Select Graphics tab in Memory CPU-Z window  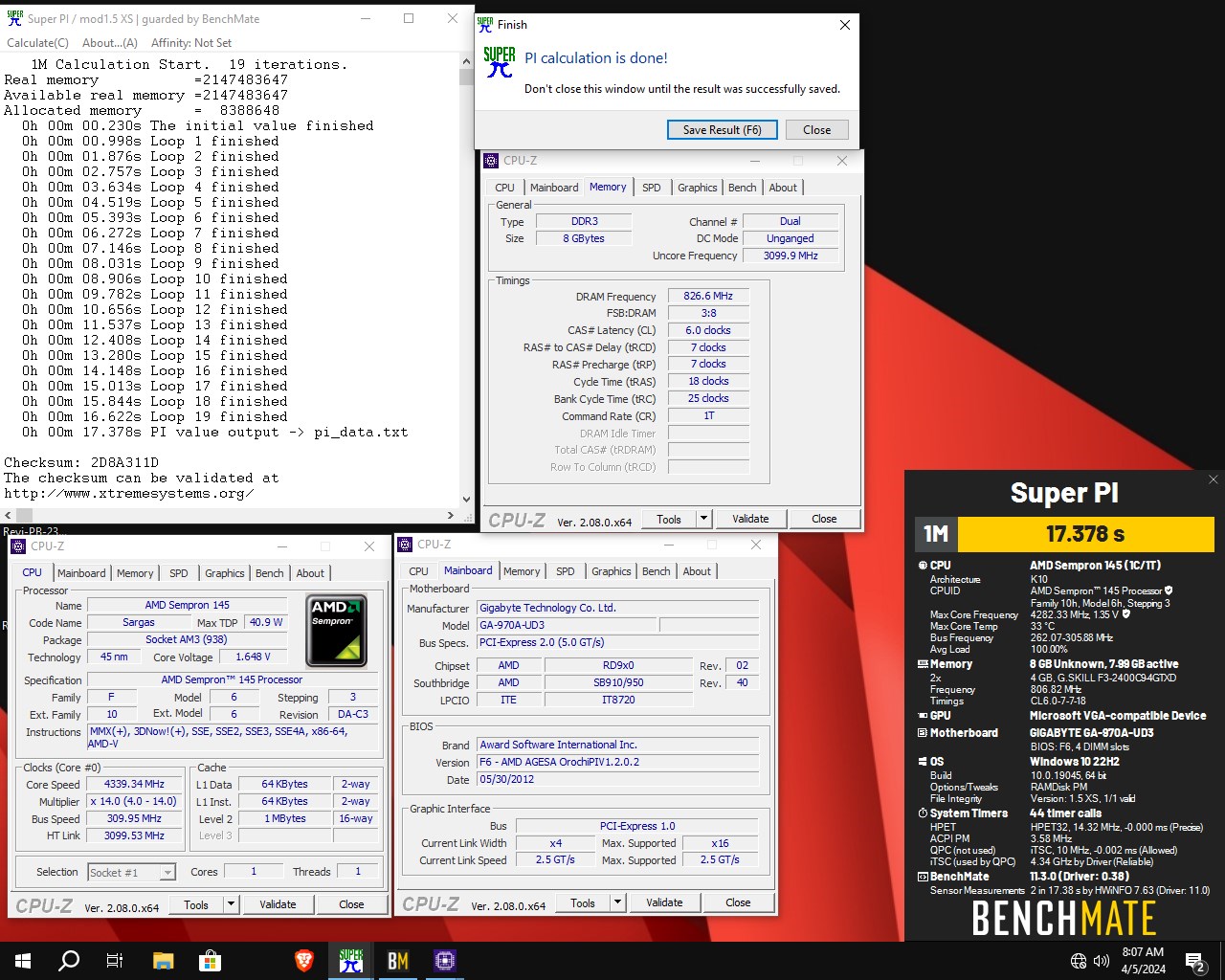(698, 188)
